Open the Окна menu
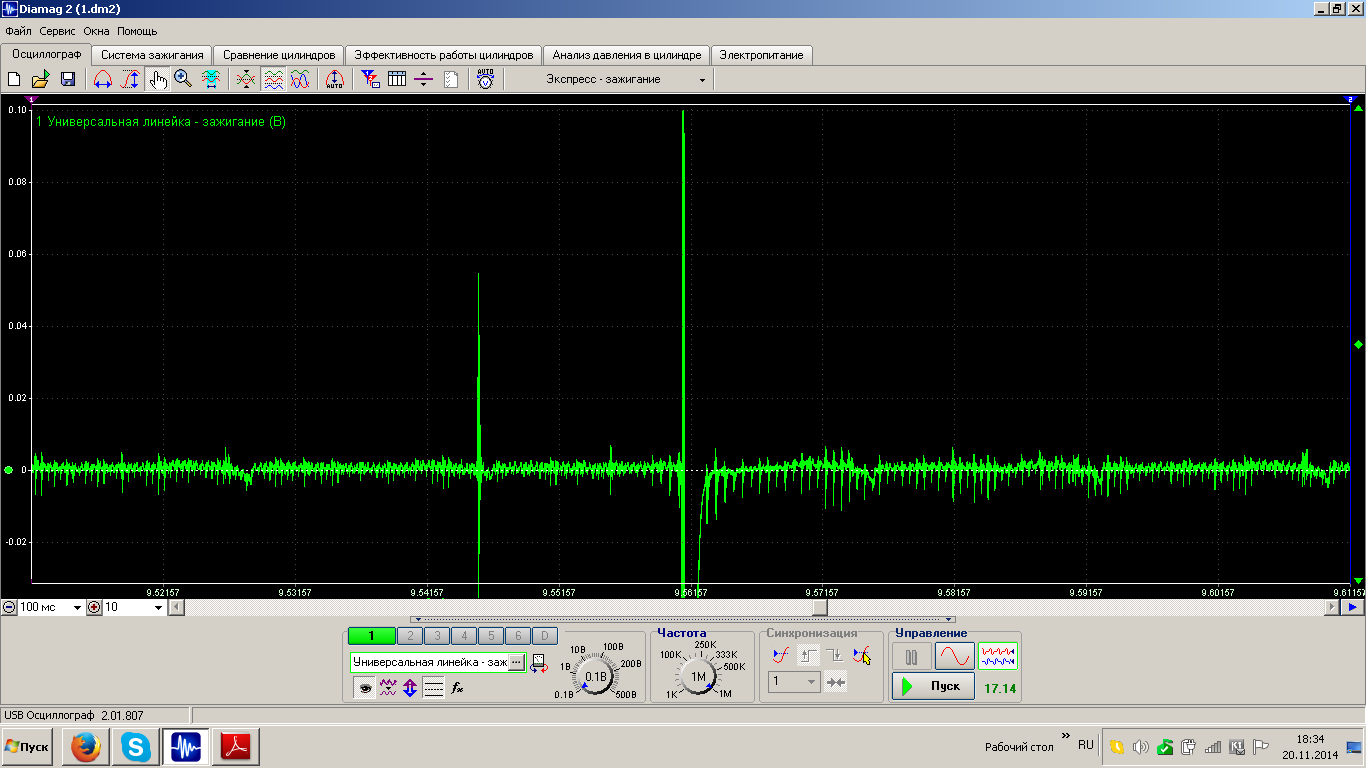This screenshot has height=768, width=1366. click(x=96, y=31)
